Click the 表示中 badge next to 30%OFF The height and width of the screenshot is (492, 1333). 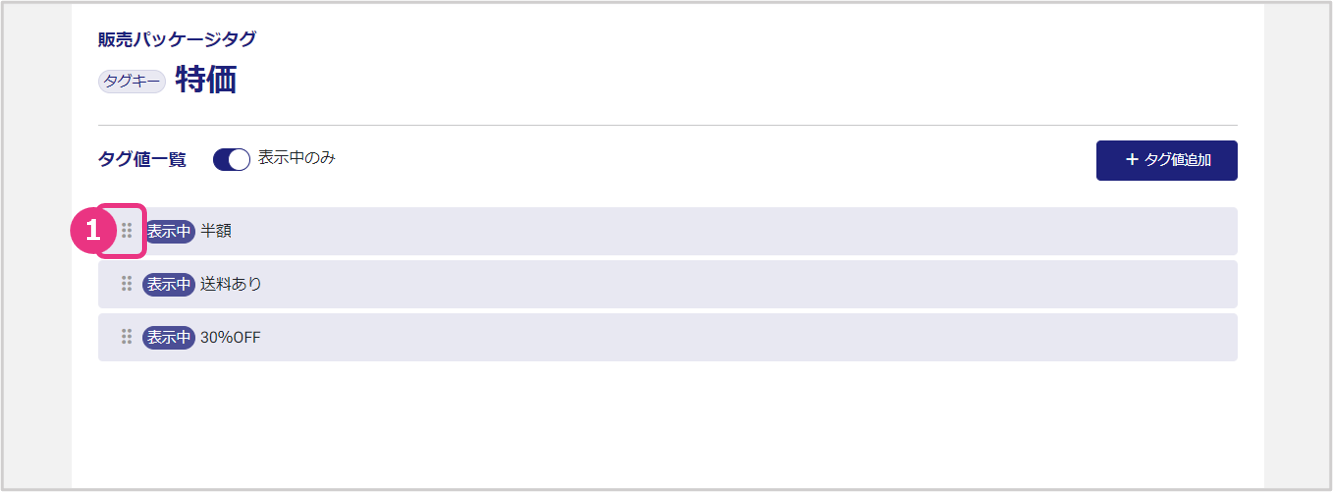tap(169, 337)
